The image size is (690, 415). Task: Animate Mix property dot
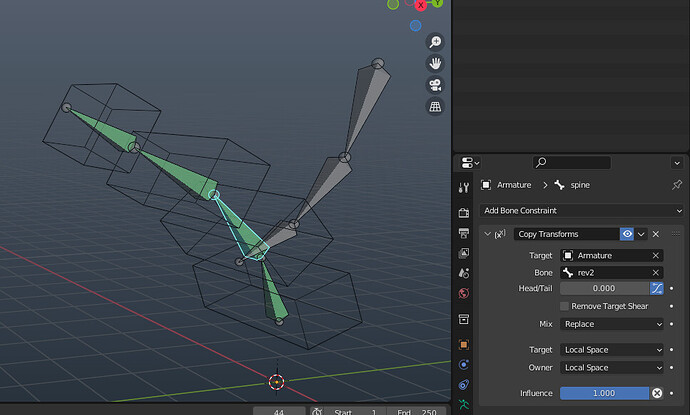pos(672,324)
